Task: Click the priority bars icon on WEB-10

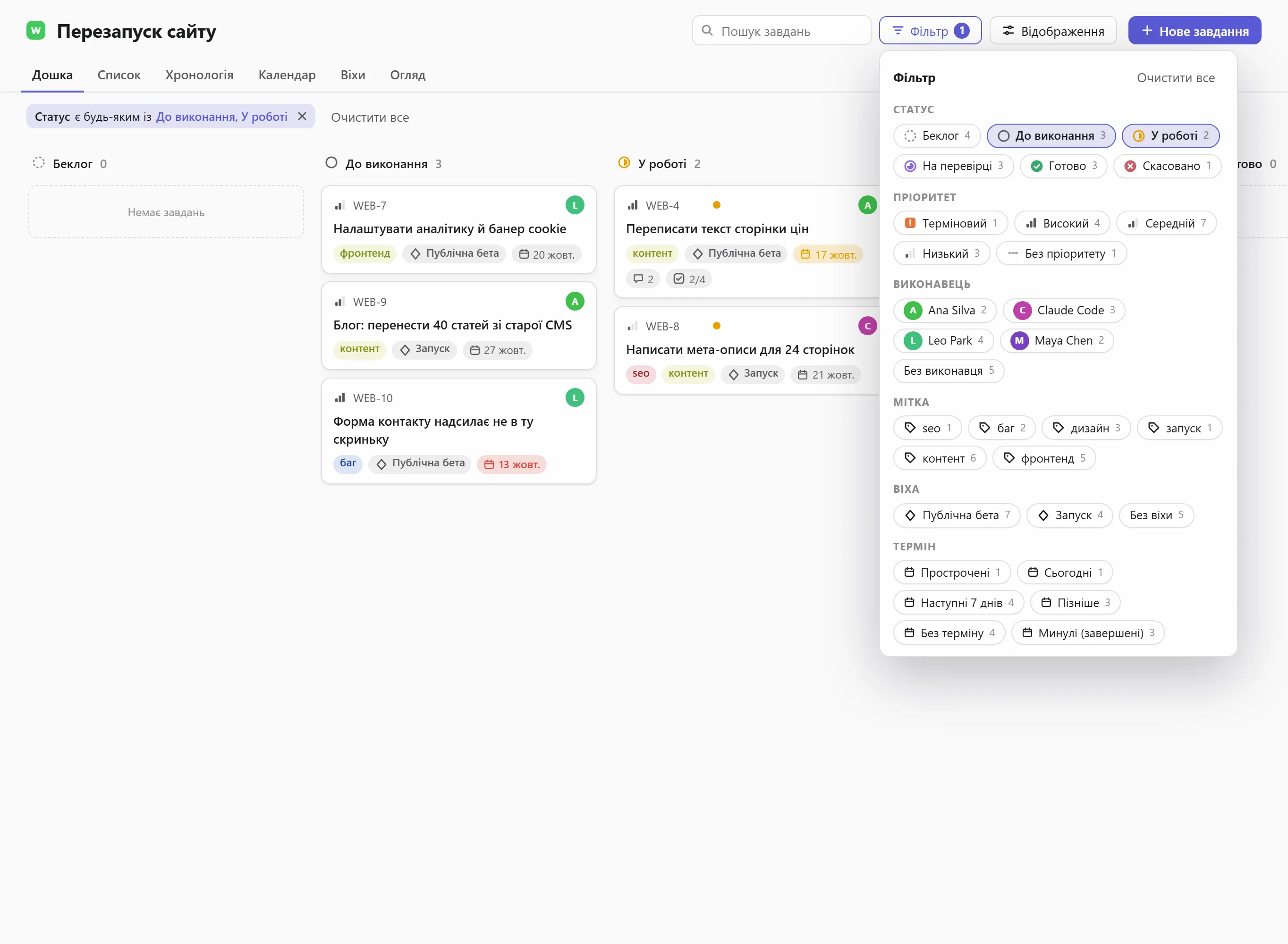Action: pyautogui.click(x=340, y=398)
